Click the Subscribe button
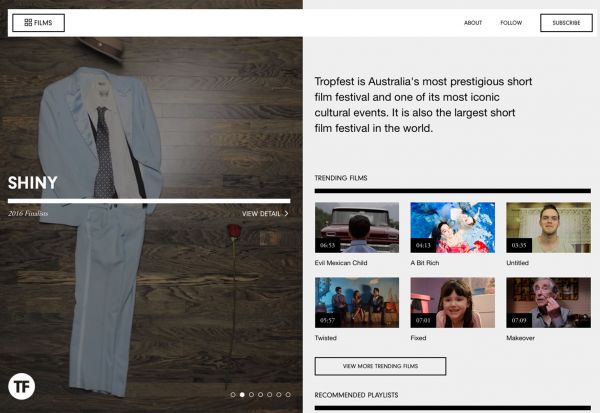 [566, 23]
